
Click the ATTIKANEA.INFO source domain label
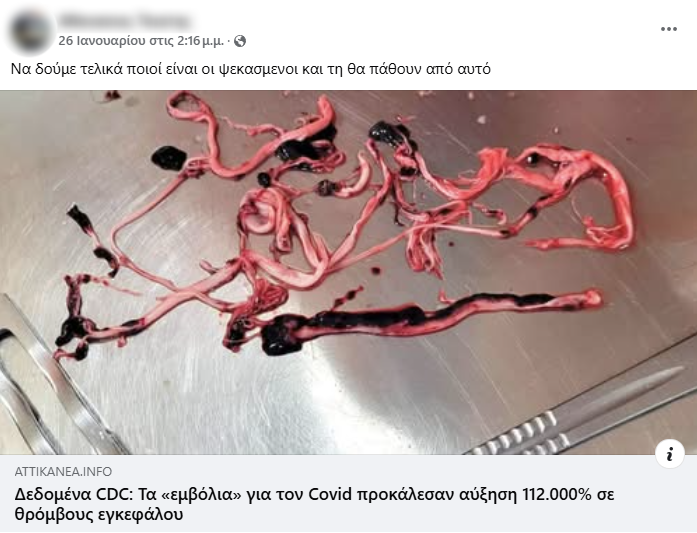[x=63, y=471]
